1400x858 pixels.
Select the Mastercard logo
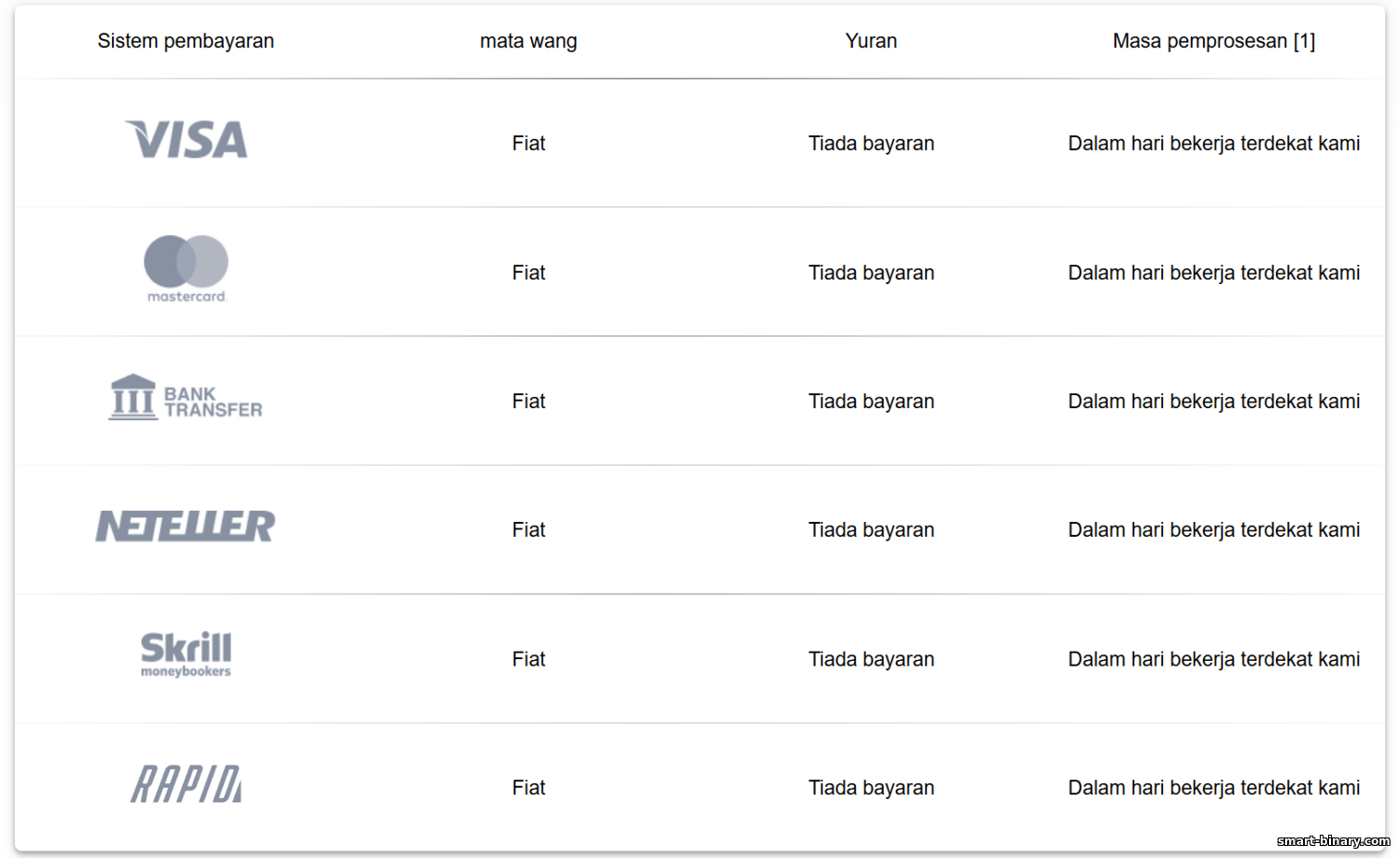(186, 269)
